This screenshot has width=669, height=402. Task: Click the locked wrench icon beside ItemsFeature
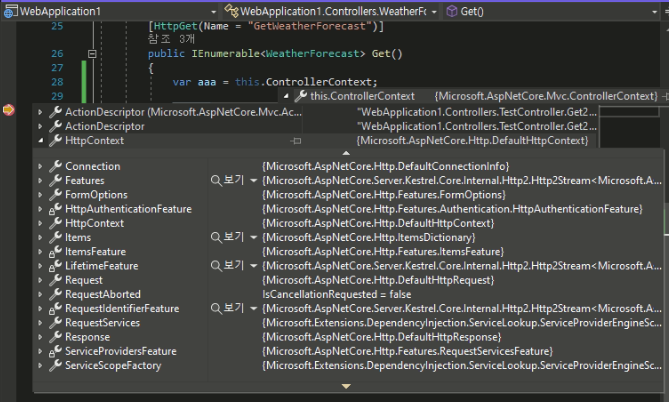click(x=55, y=251)
